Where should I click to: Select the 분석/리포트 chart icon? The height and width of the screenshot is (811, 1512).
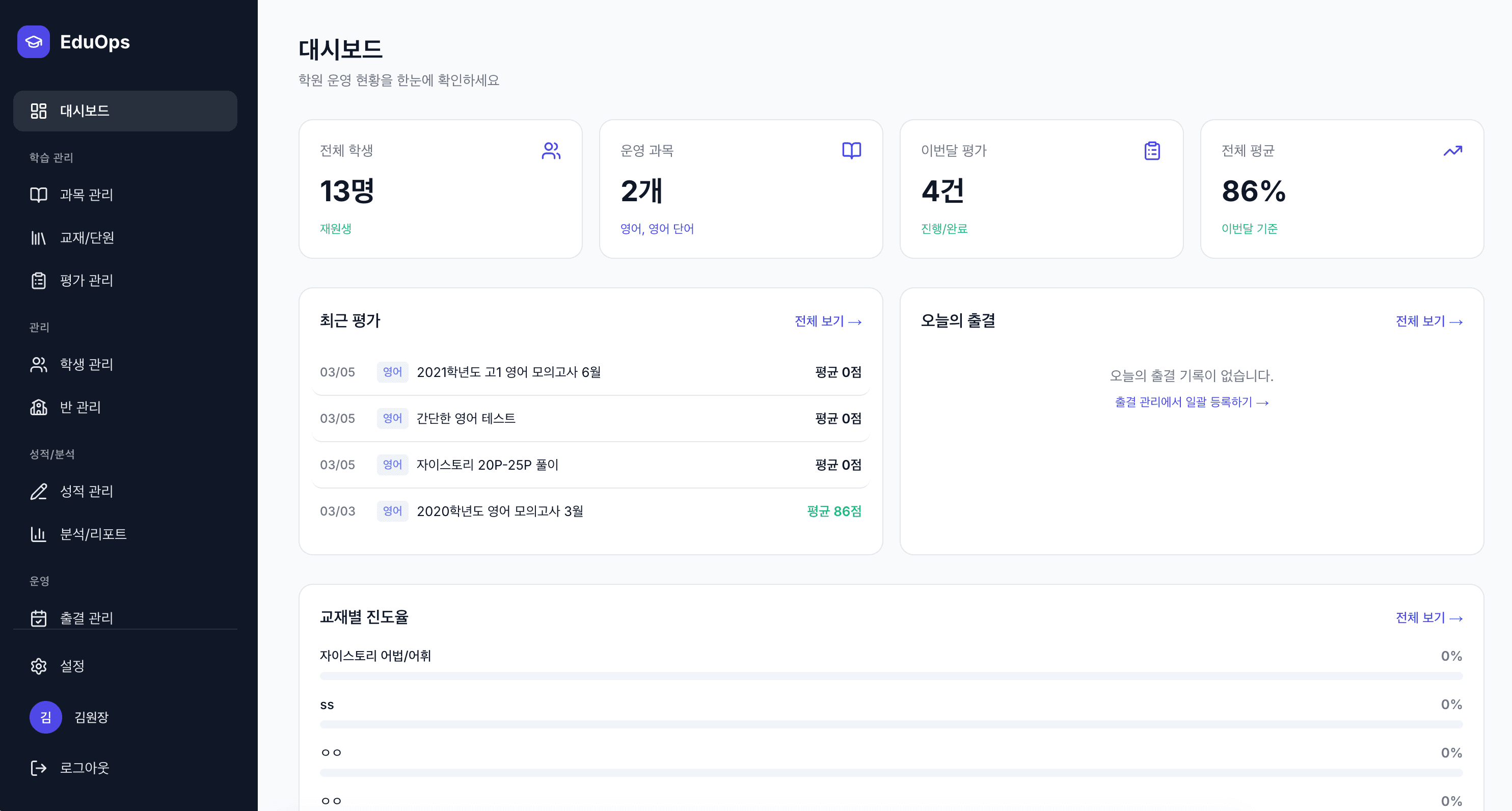(38, 534)
